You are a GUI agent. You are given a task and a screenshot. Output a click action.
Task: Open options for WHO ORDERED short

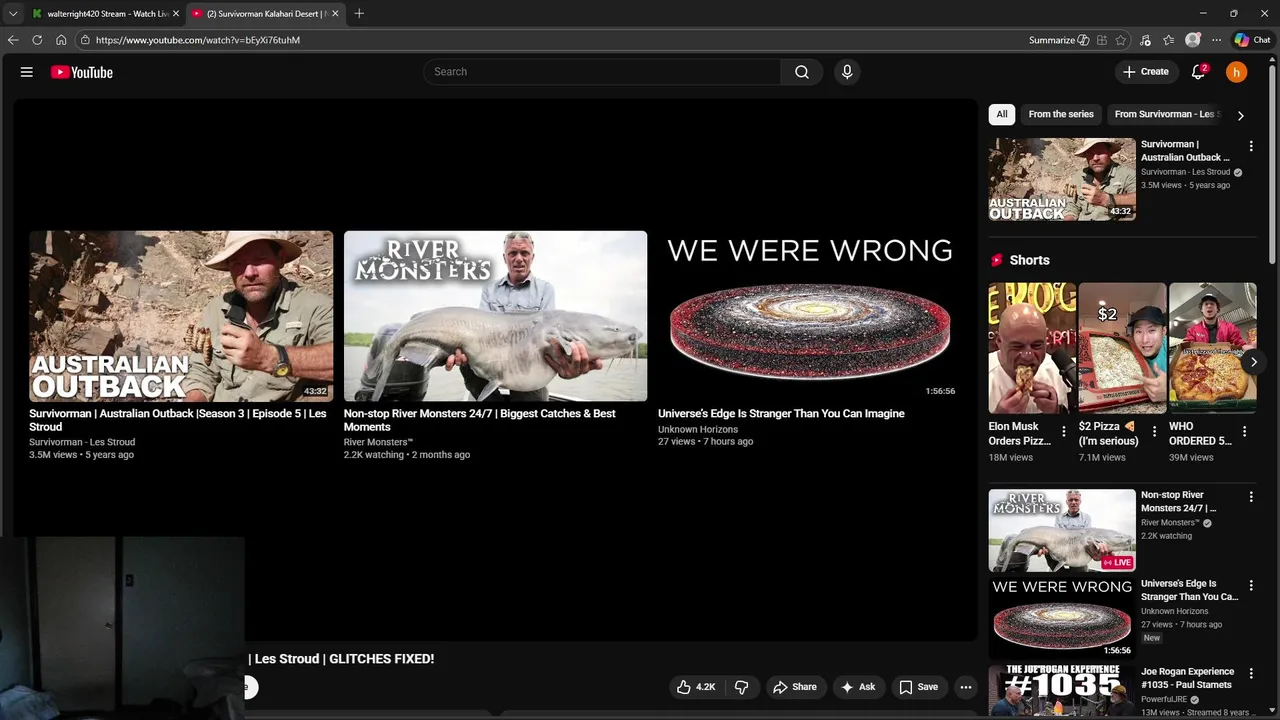(1244, 432)
